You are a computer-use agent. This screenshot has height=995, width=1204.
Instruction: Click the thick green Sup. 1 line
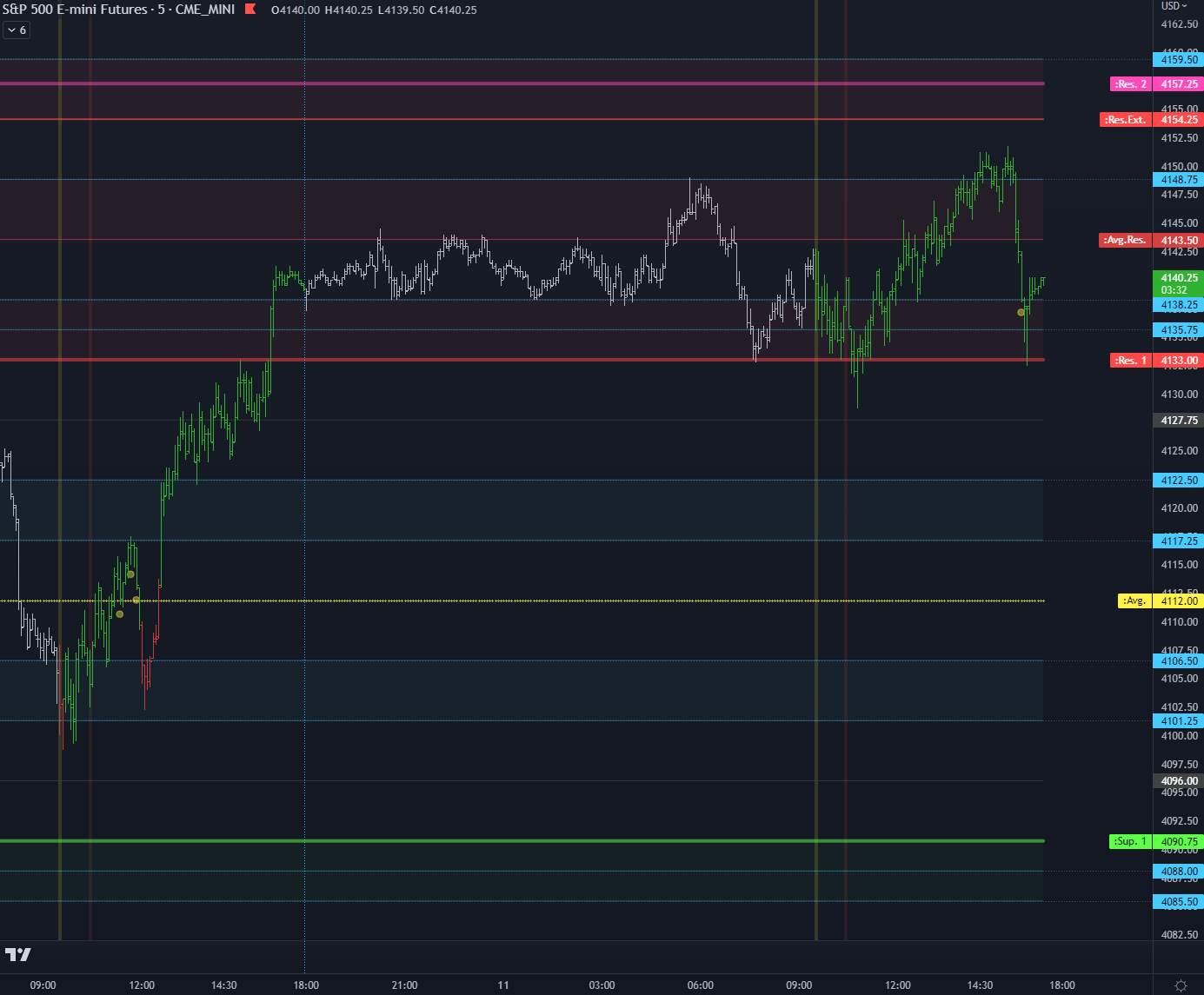click(522, 841)
